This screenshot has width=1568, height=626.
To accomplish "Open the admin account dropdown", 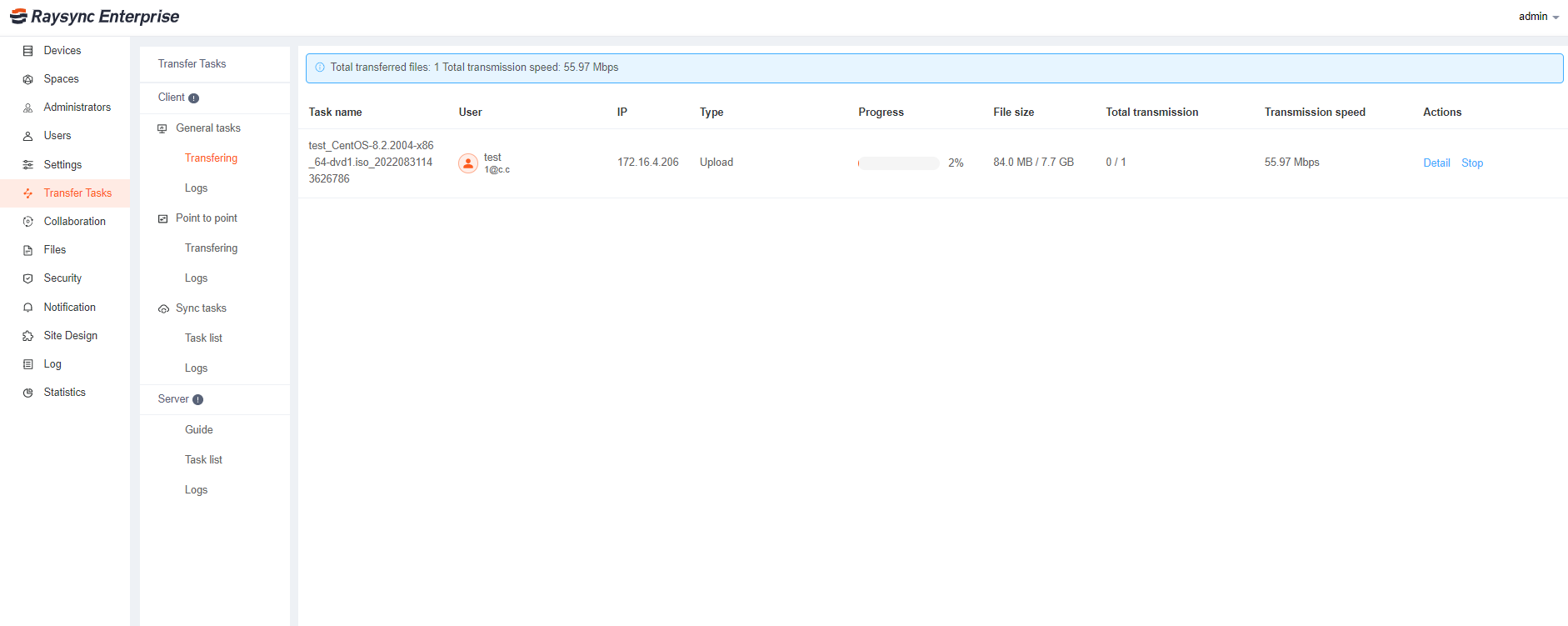I will (1538, 17).
